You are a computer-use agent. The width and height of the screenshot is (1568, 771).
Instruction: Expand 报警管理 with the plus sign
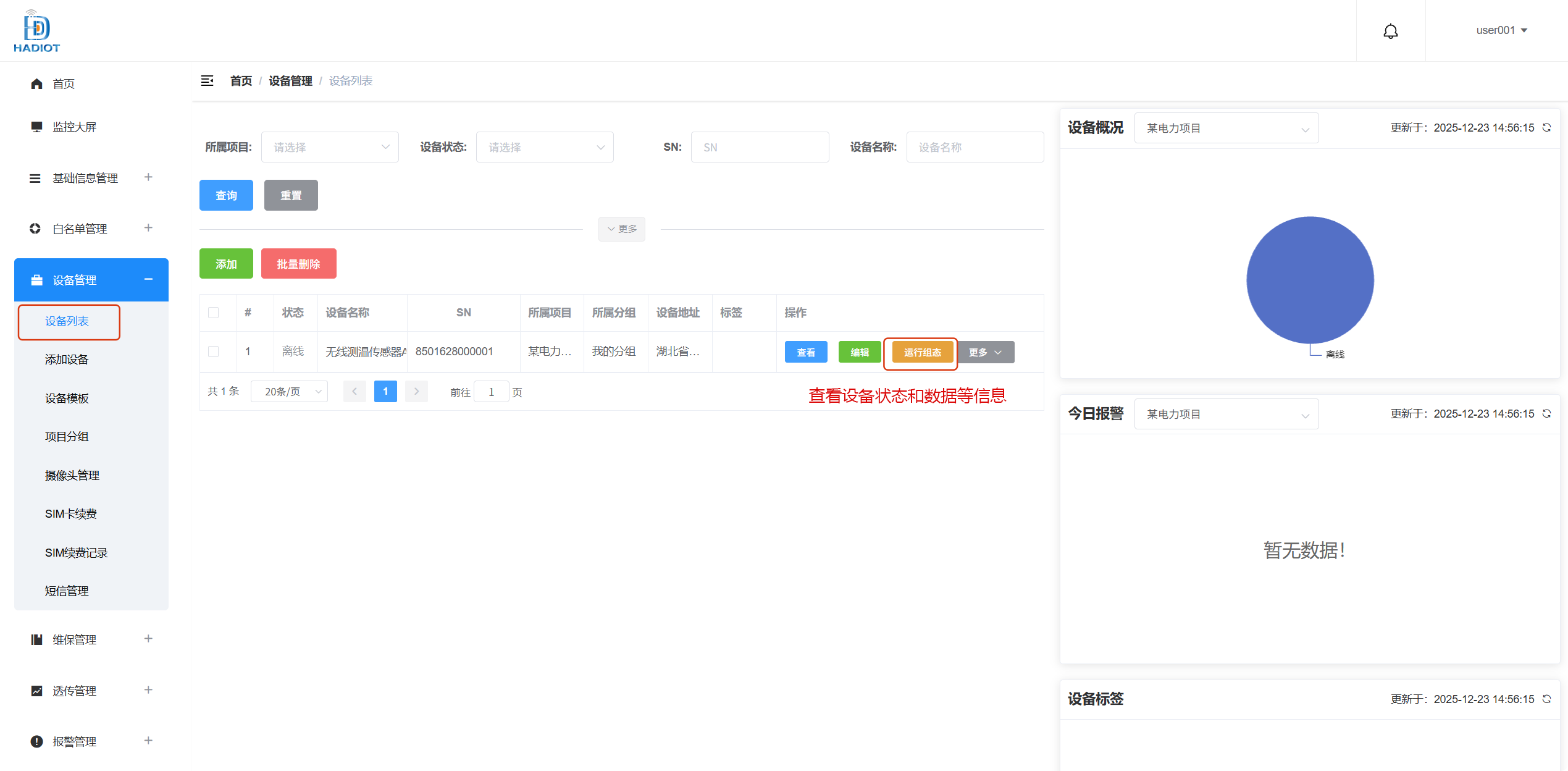pos(148,741)
